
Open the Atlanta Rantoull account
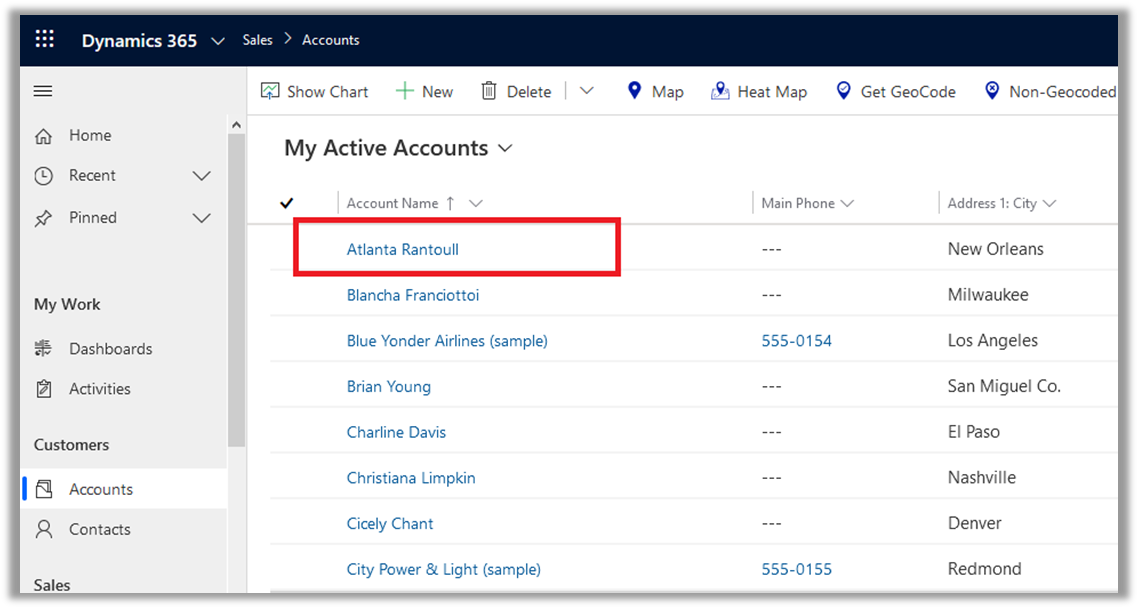click(402, 249)
